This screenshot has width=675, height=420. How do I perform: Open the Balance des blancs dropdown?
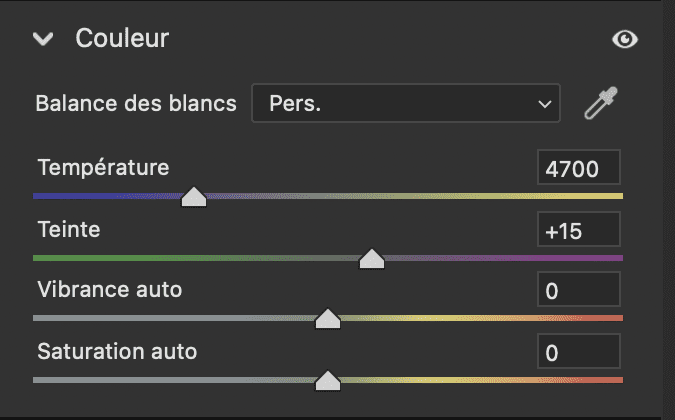click(404, 103)
